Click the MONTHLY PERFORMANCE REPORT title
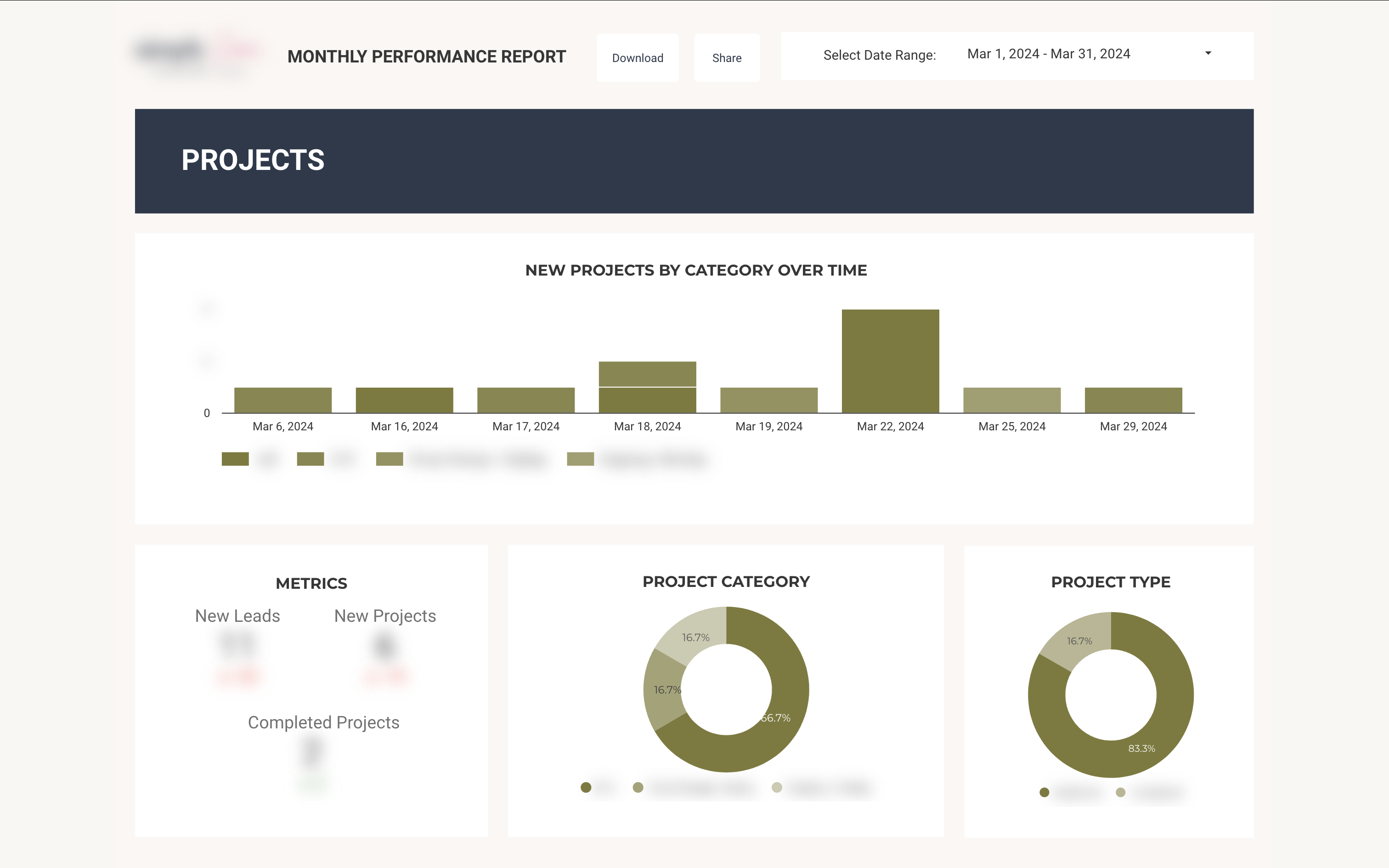 (426, 57)
